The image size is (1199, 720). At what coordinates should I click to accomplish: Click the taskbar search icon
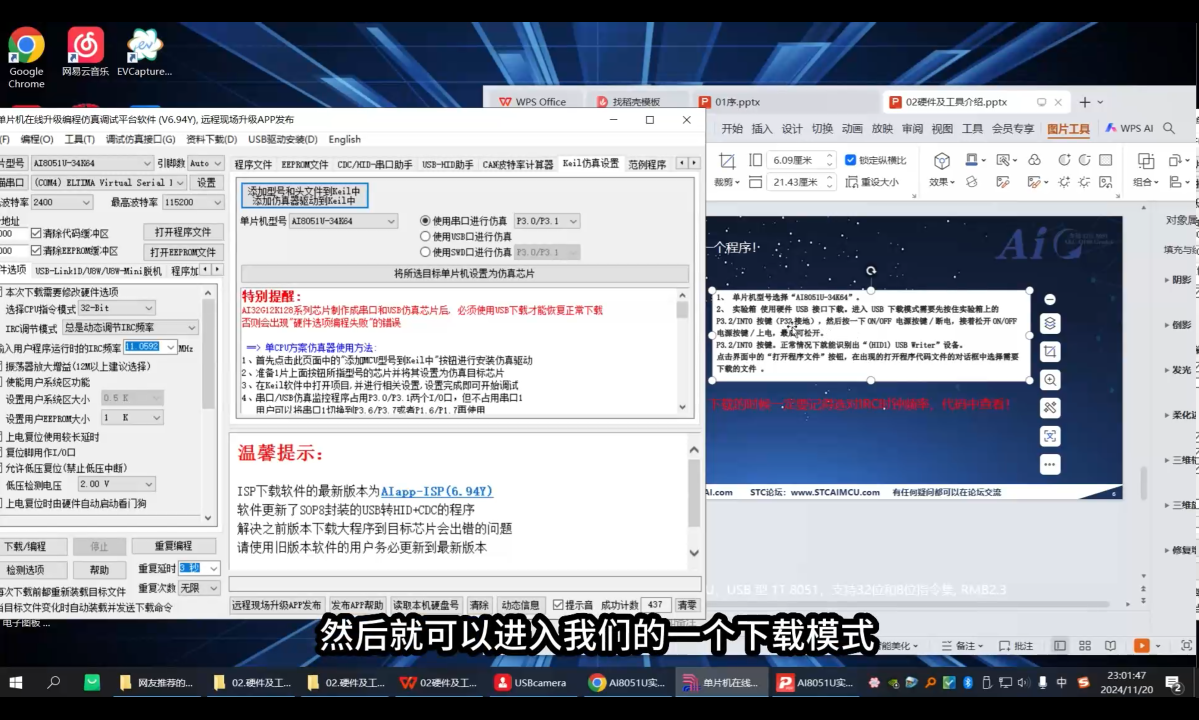coord(54,683)
